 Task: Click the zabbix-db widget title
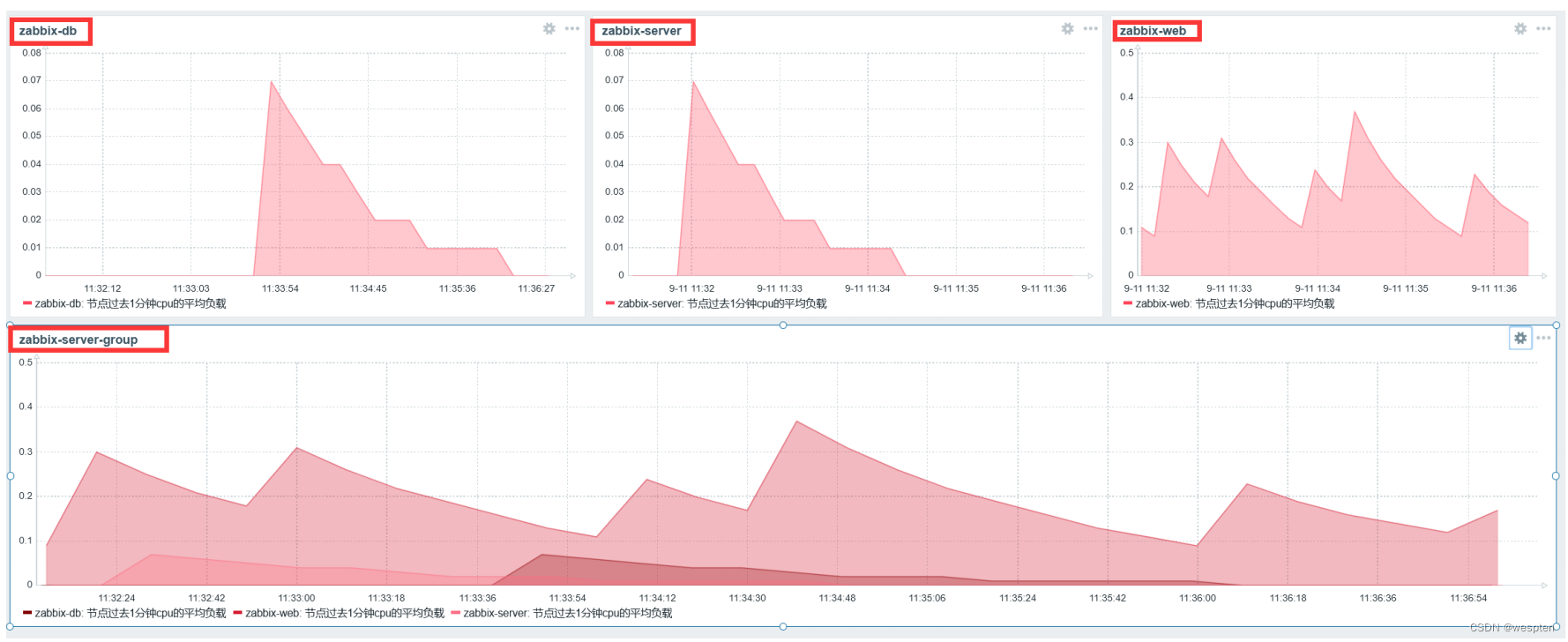coord(48,31)
